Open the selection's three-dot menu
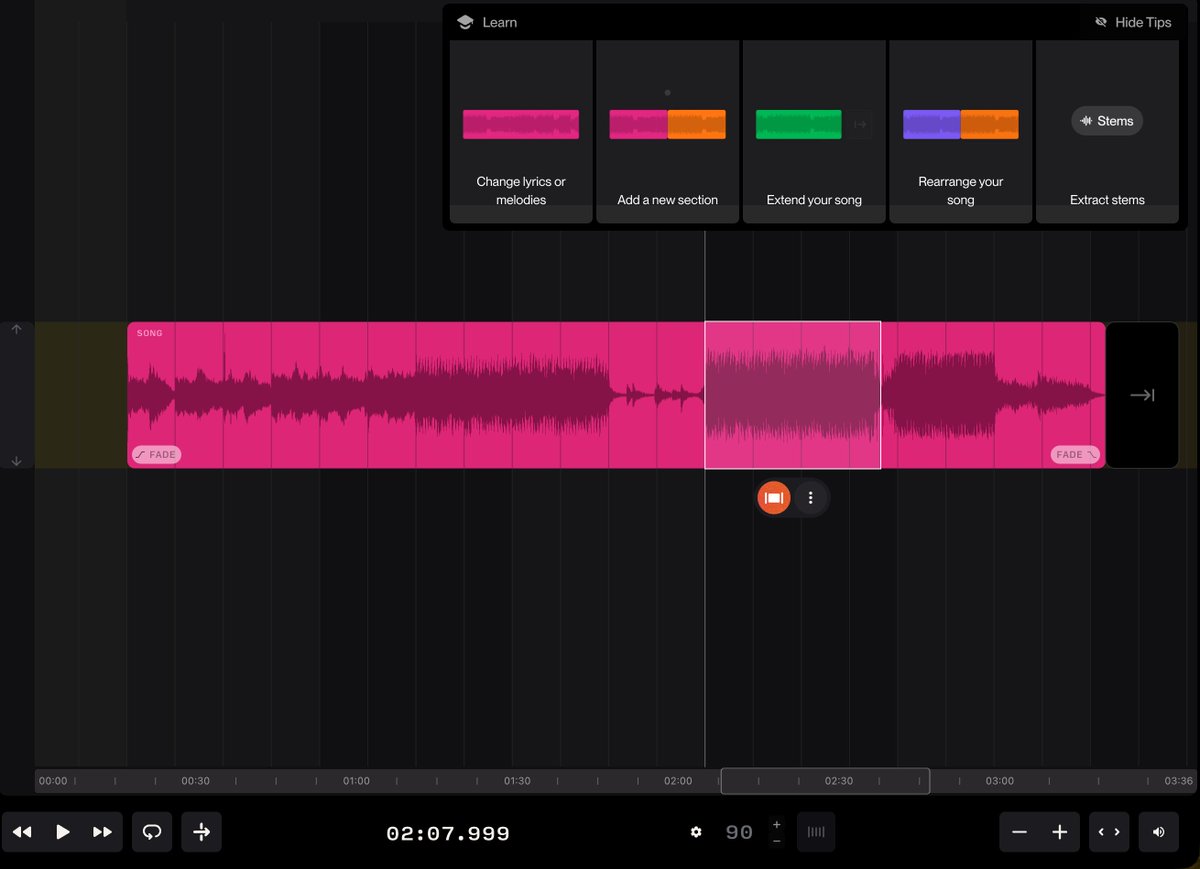The width and height of the screenshot is (1200, 869). coord(811,498)
